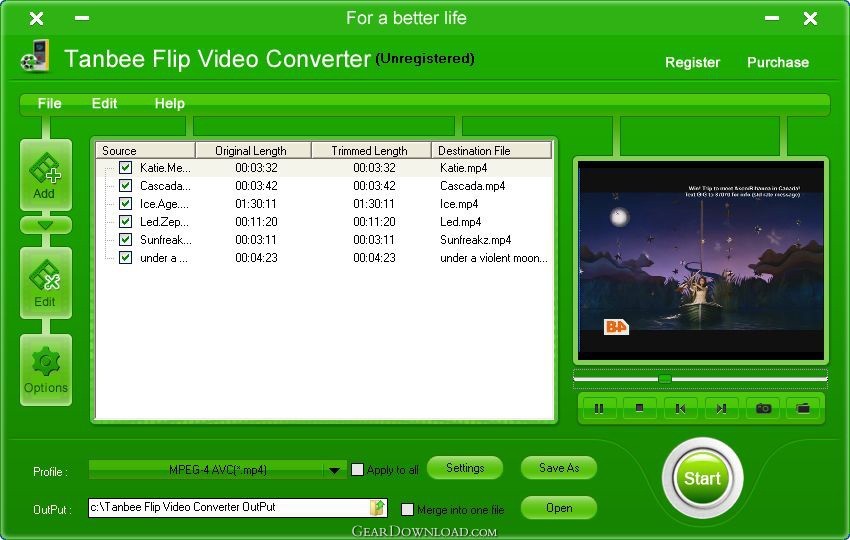Click the Register link
The image size is (850, 540).
692,62
